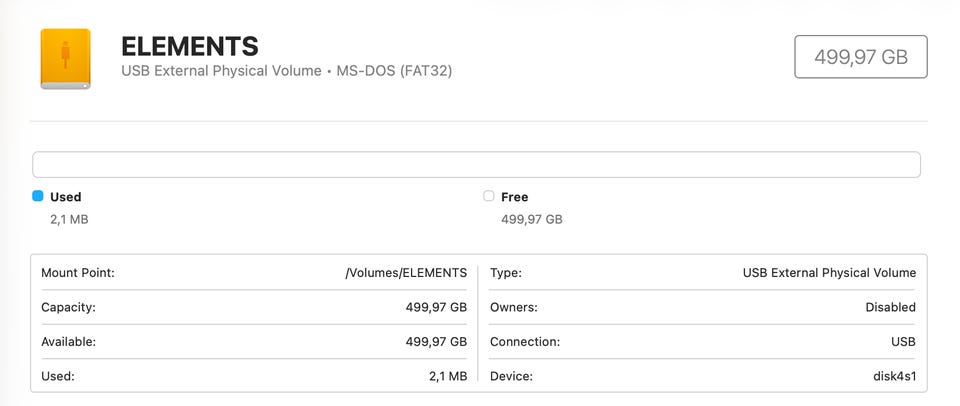Viewport: 960px width, 406px height.
Task: Click the disk usage bar
Action: pos(476,165)
